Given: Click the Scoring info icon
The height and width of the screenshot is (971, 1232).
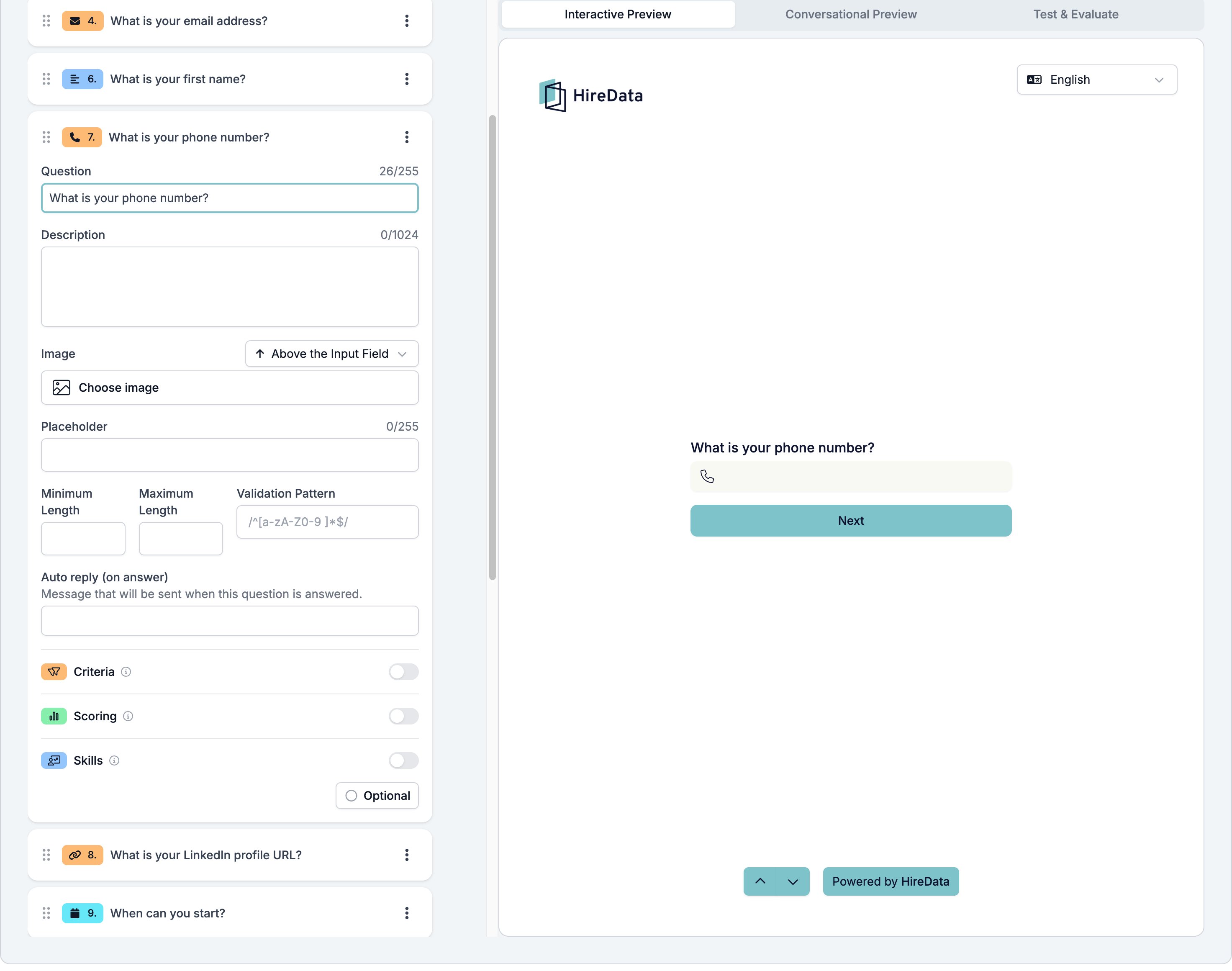Looking at the screenshot, I should tap(128, 716).
